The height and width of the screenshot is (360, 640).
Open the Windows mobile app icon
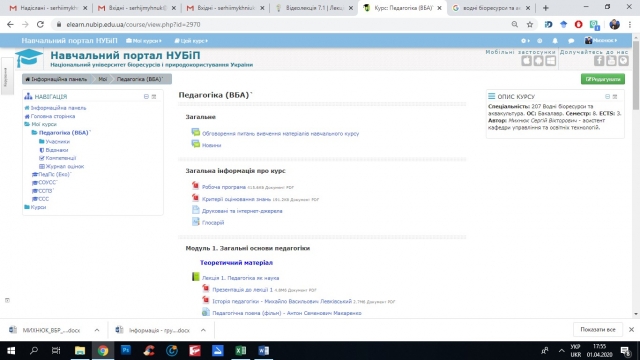point(551,61)
